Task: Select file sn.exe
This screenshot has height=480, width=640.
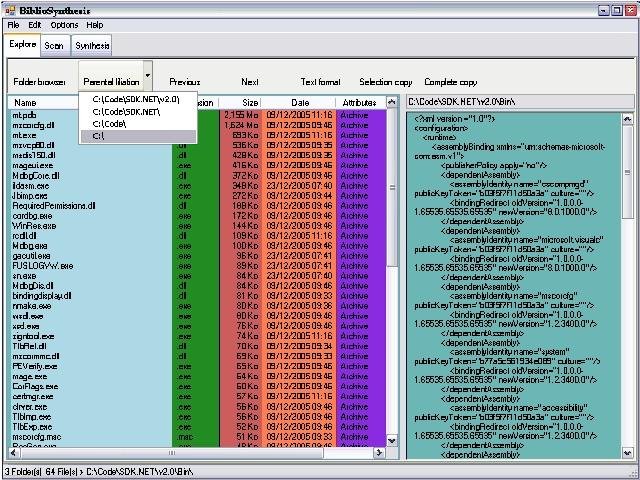Action: click(24, 276)
